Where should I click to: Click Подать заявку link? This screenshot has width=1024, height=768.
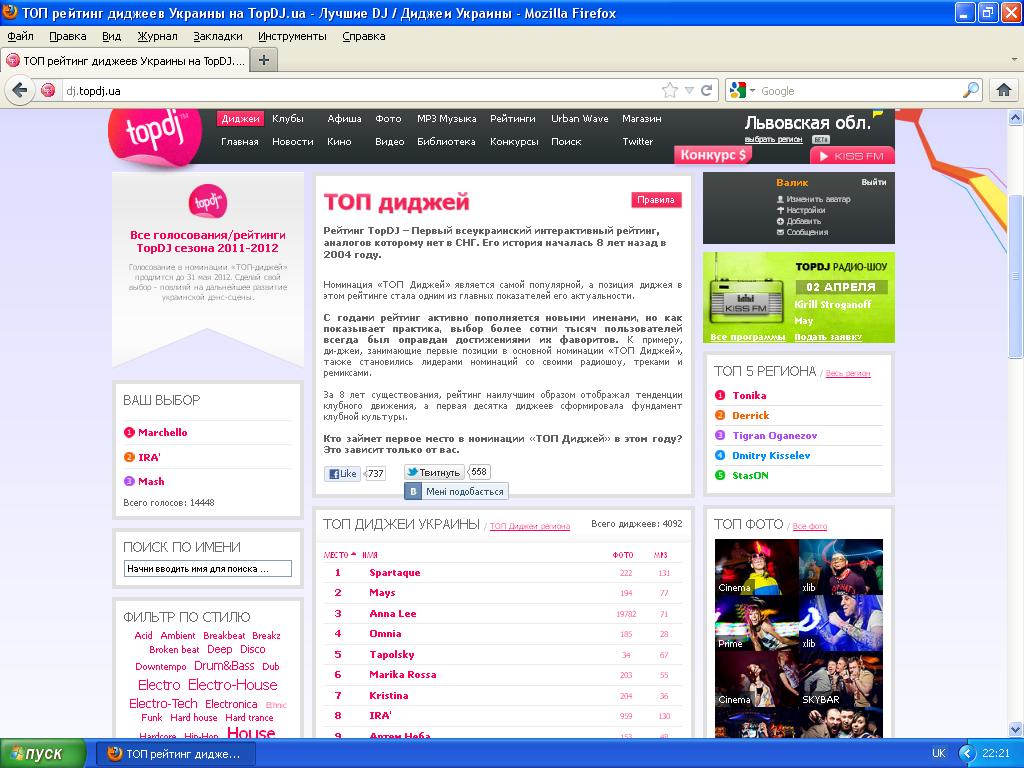pos(827,337)
